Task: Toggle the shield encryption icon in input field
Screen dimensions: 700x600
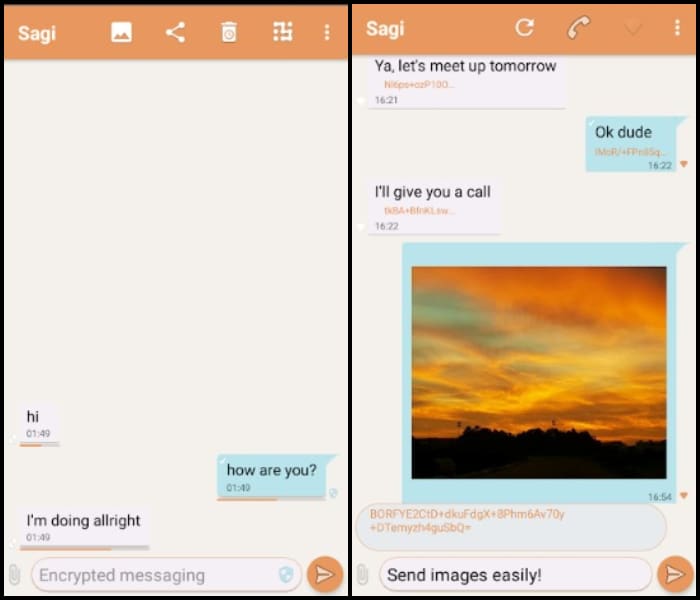Action: click(x=286, y=575)
